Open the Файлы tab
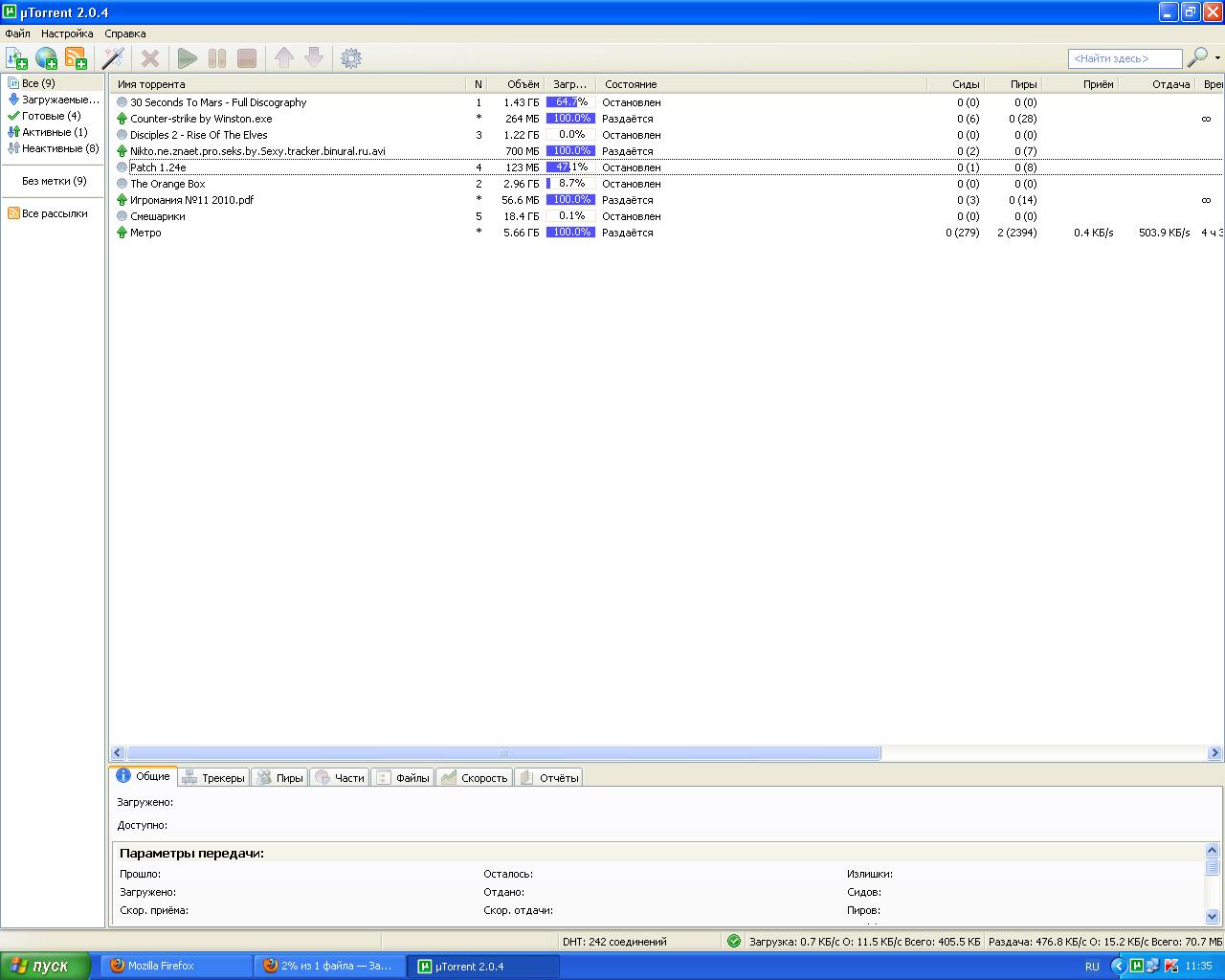 403,778
